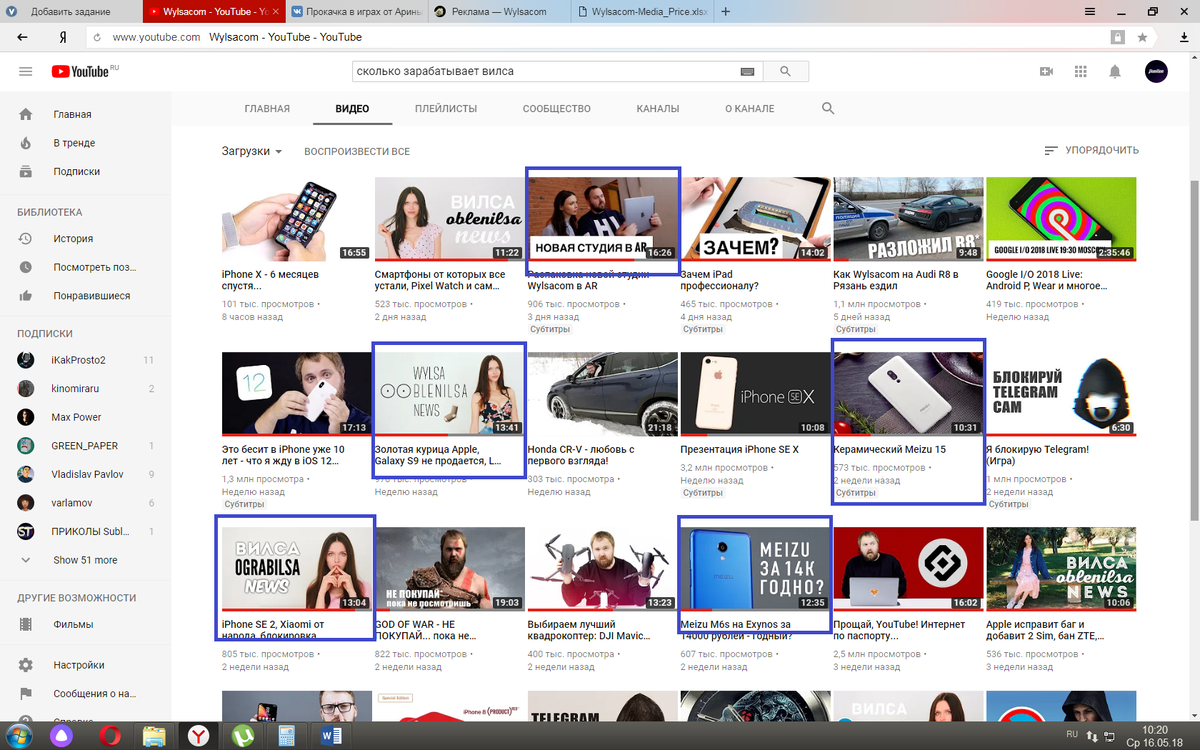The width and height of the screenshot is (1200, 750).
Task: Search within the channel using the magnifier icon
Action: pos(828,108)
